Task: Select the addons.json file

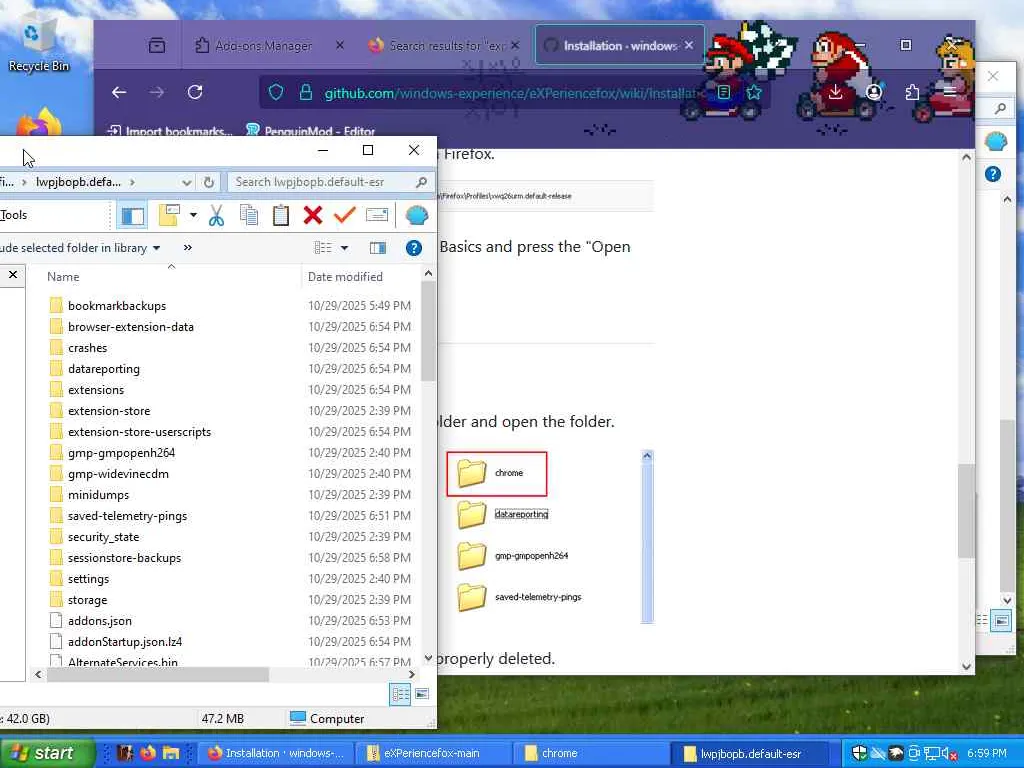Action: tap(99, 621)
